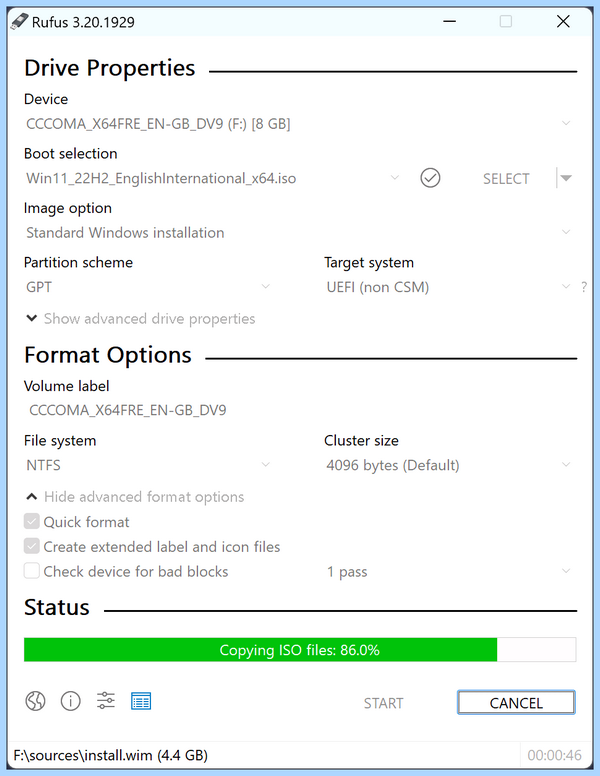Screen dimensions: 600x776
Task: Click the CANCEL button
Action: pos(516,703)
